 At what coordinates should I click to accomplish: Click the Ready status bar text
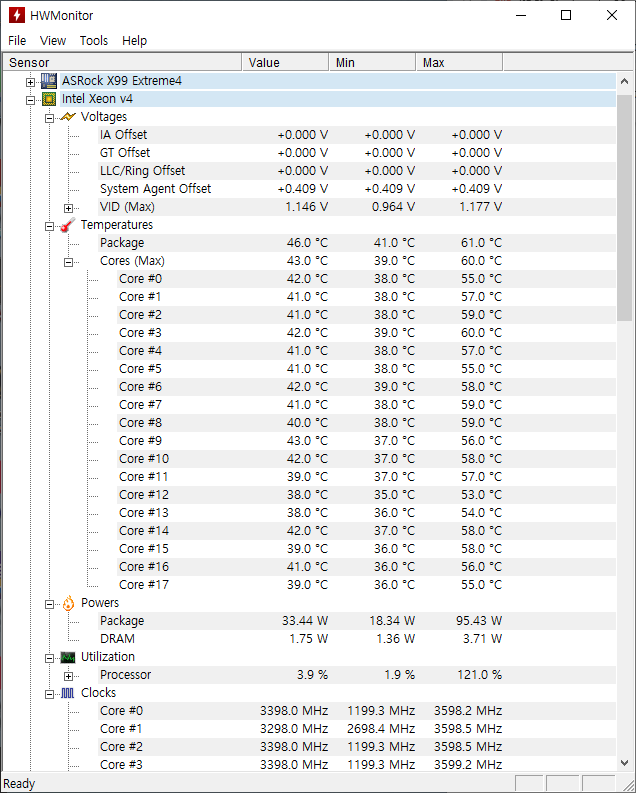19,784
